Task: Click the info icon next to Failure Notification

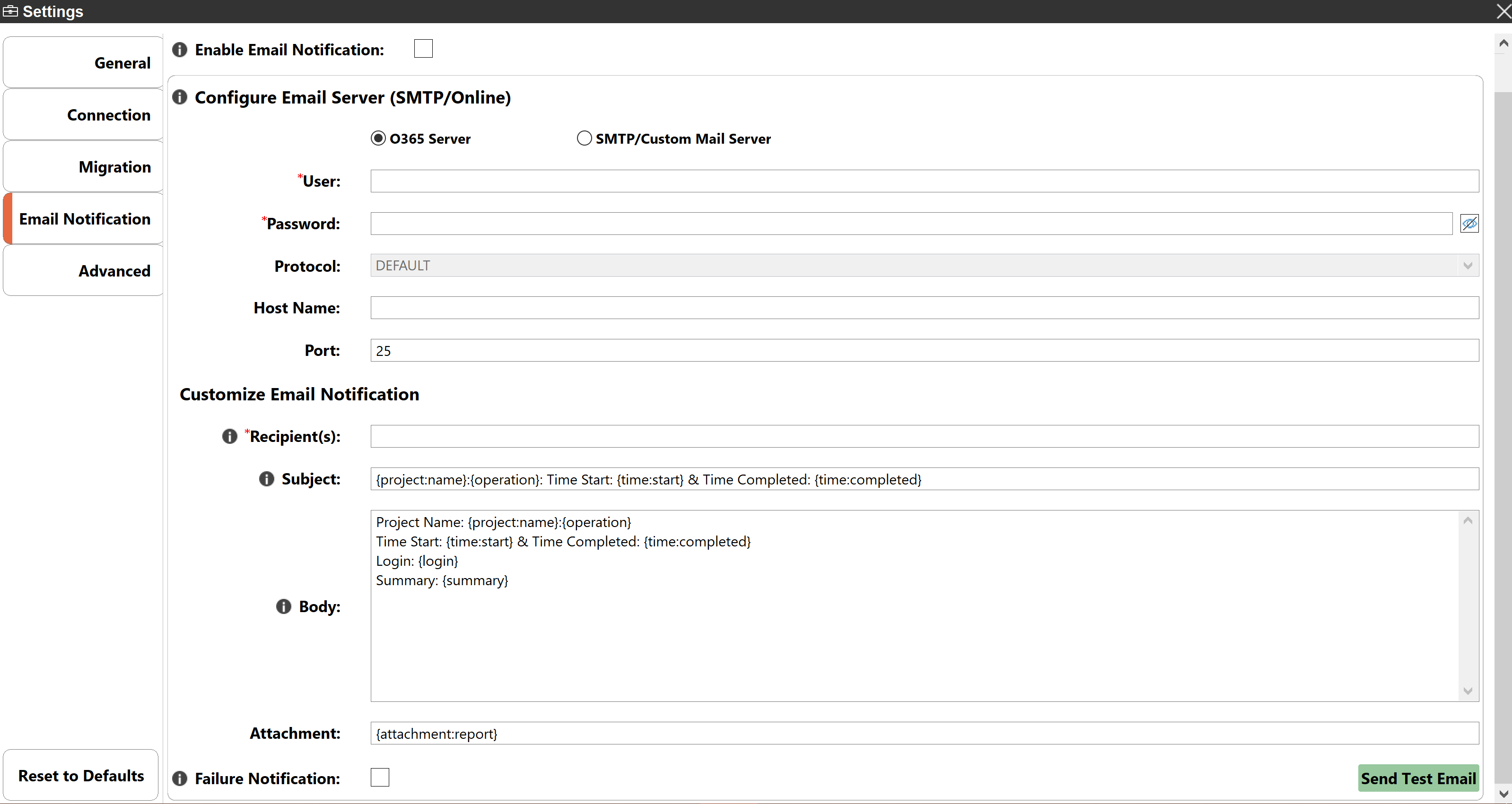Action: click(x=180, y=778)
